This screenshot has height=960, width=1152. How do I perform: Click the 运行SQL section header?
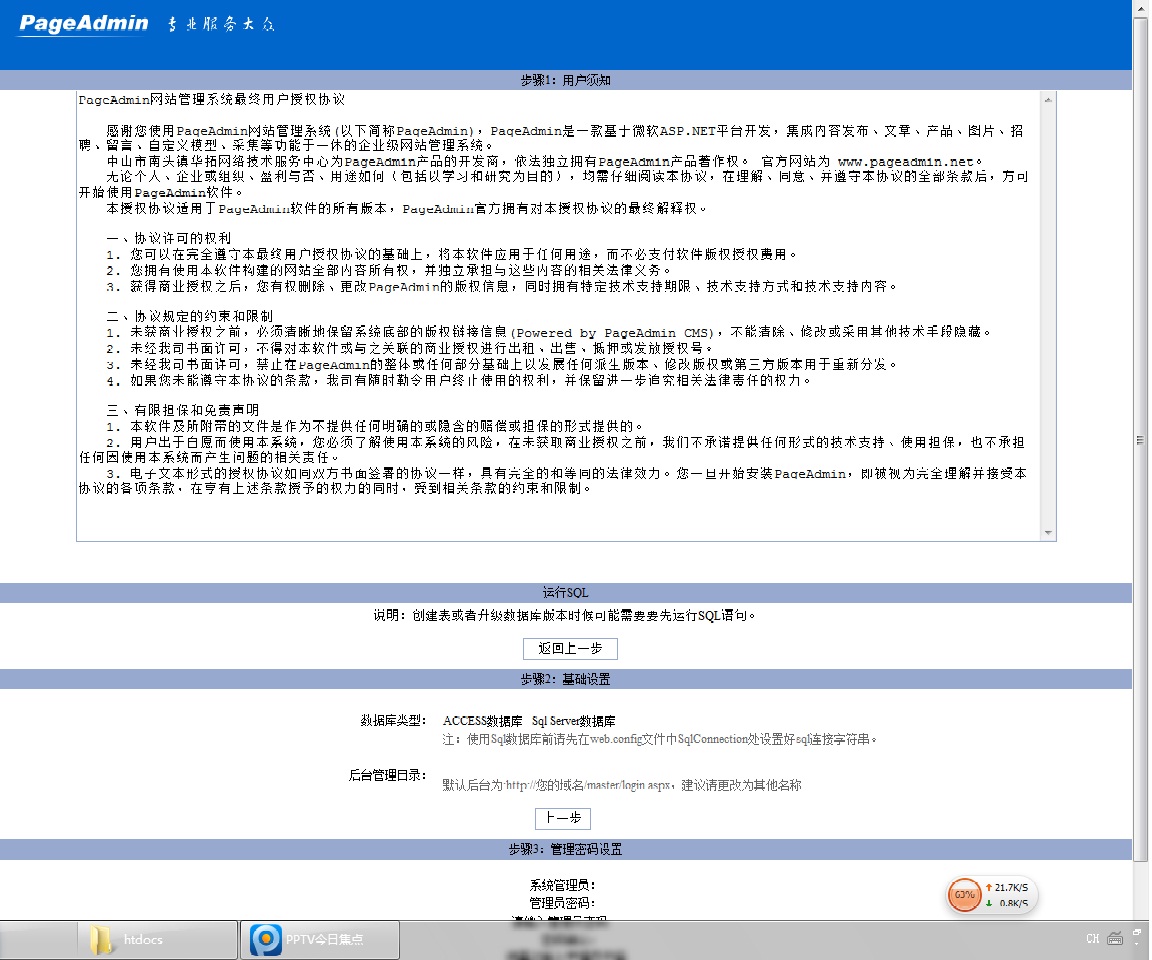[x=565, y=593]
